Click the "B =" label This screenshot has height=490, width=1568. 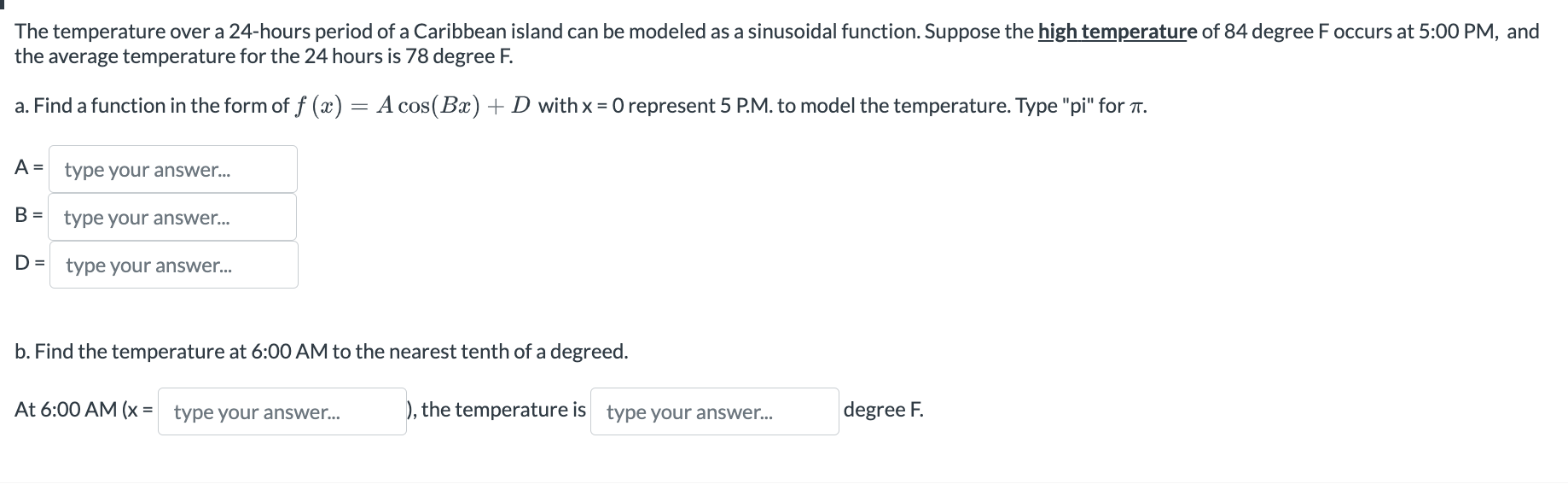[x=29, y=216]
